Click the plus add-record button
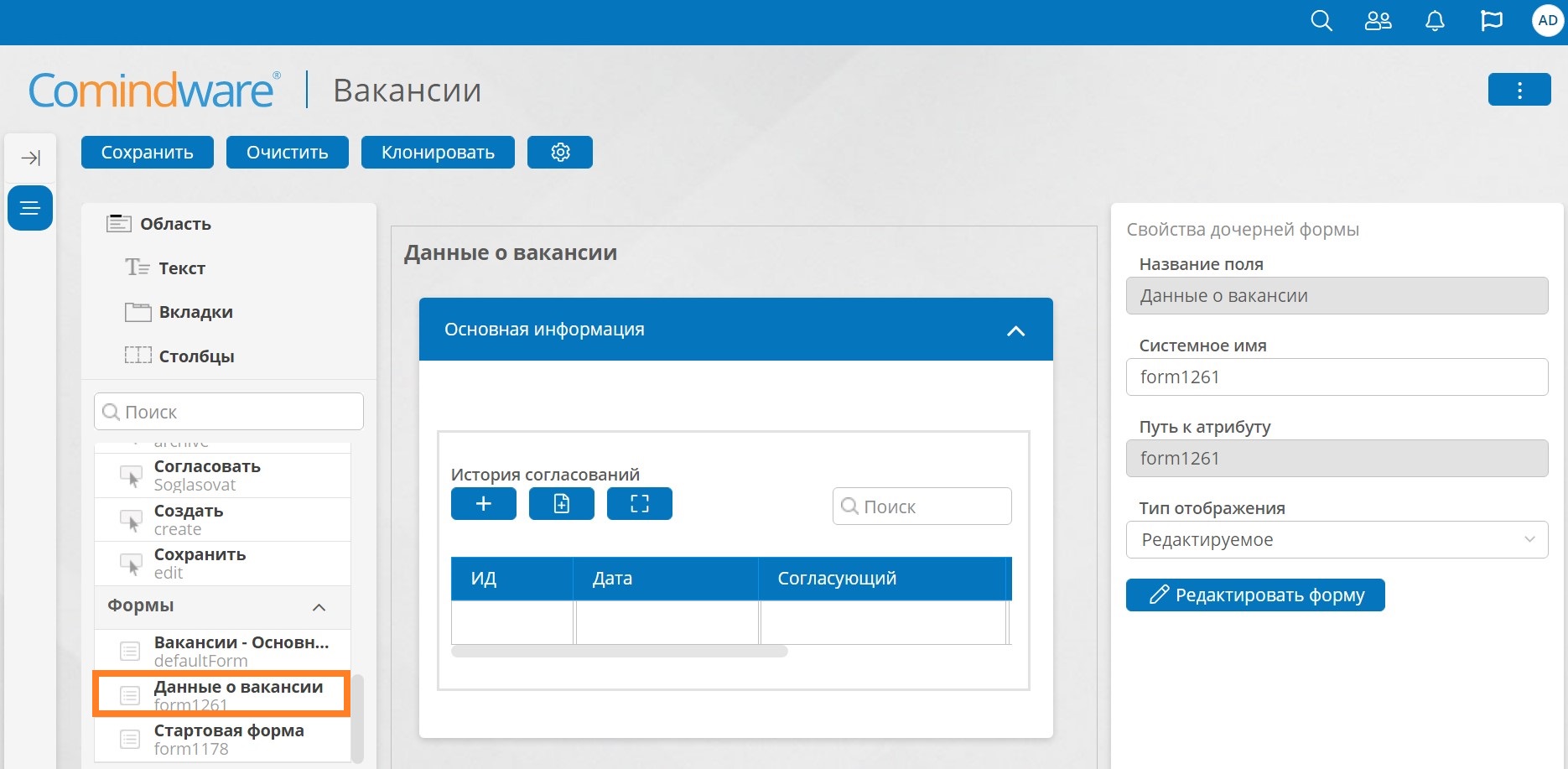The image size is (1568, 769). (x=484, y=504)
